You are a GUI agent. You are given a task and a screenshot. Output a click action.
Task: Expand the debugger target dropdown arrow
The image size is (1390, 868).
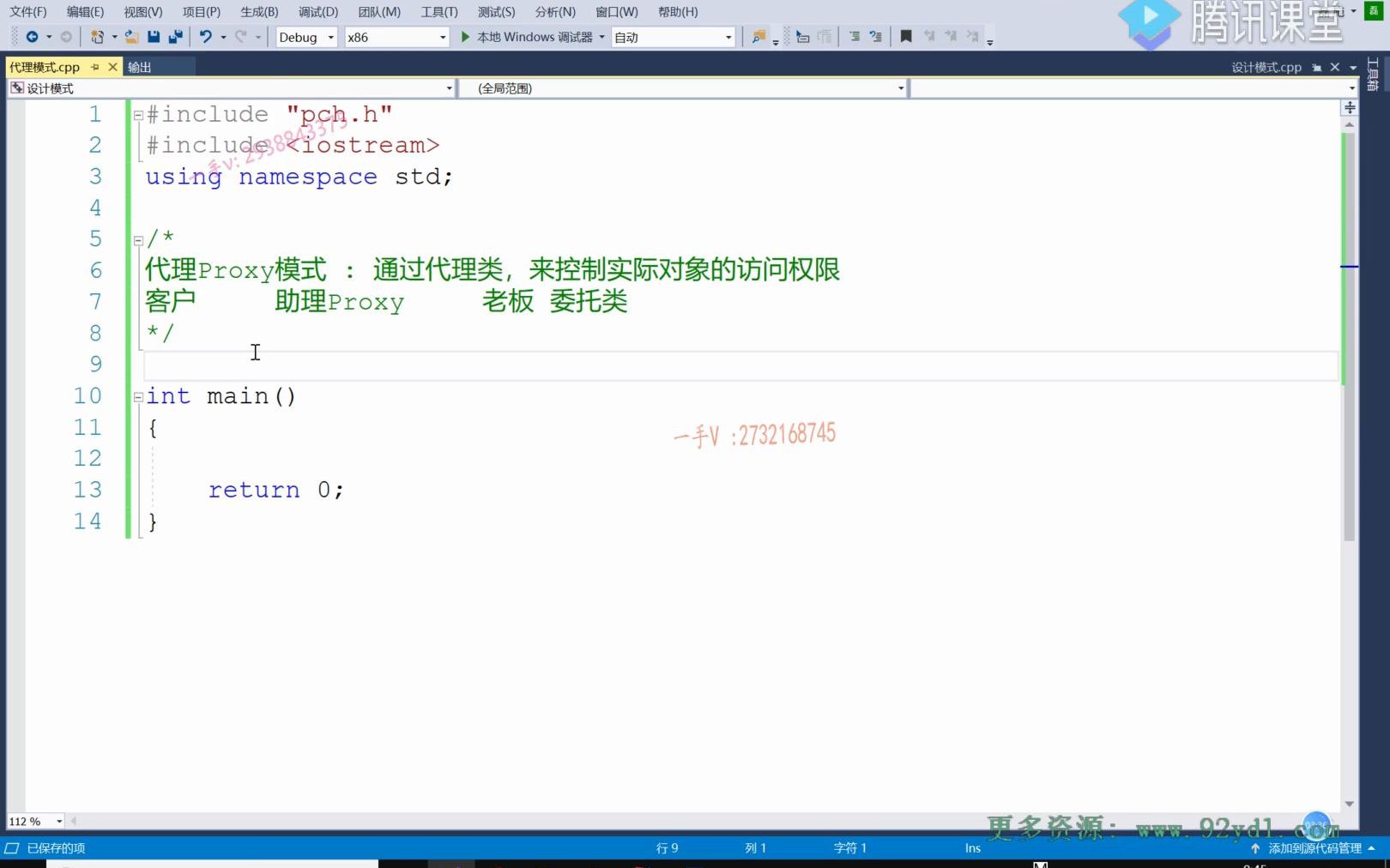click(x=602, y=37)
